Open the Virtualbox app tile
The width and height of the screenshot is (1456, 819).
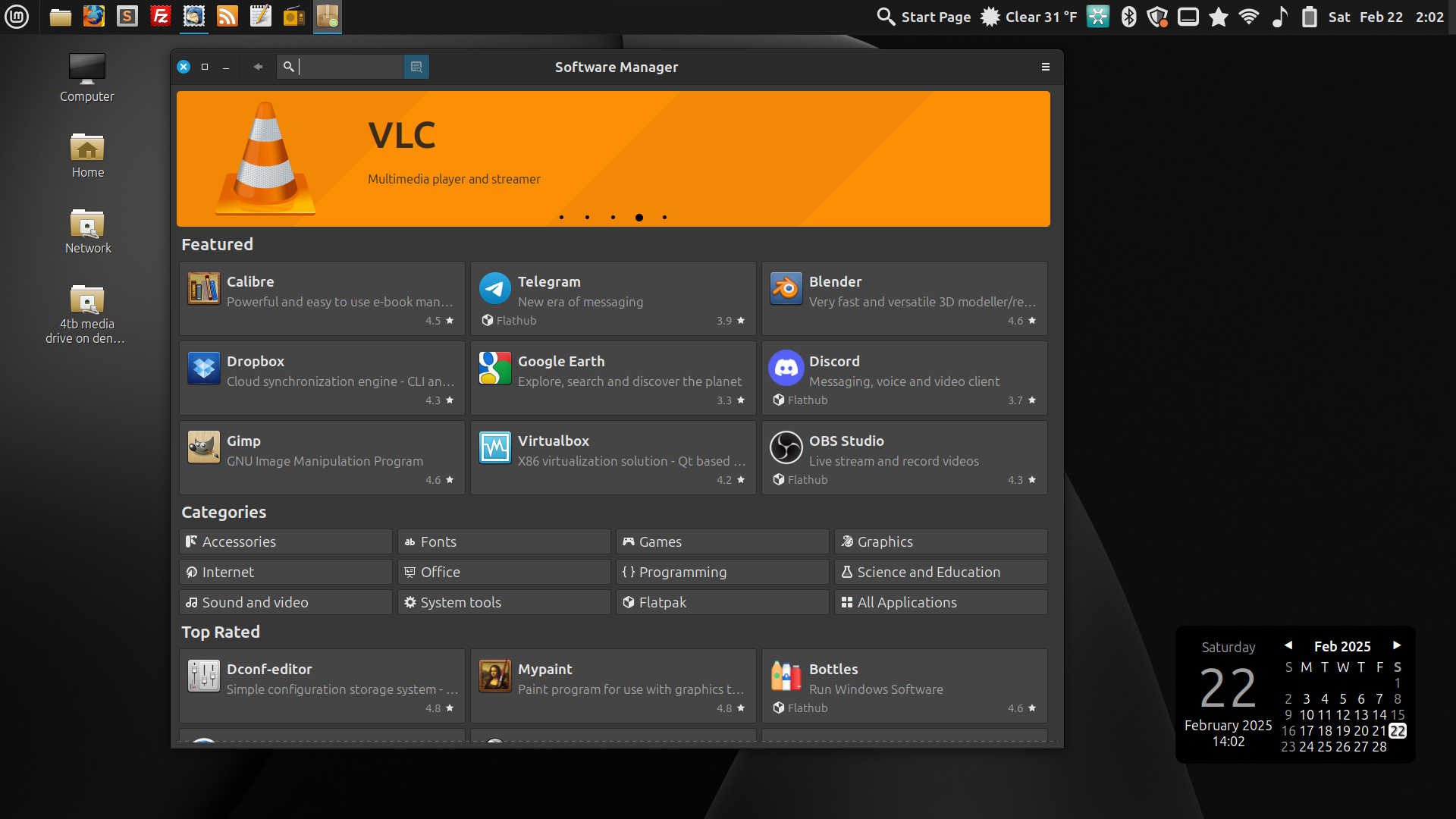click(x=613, y=457)
